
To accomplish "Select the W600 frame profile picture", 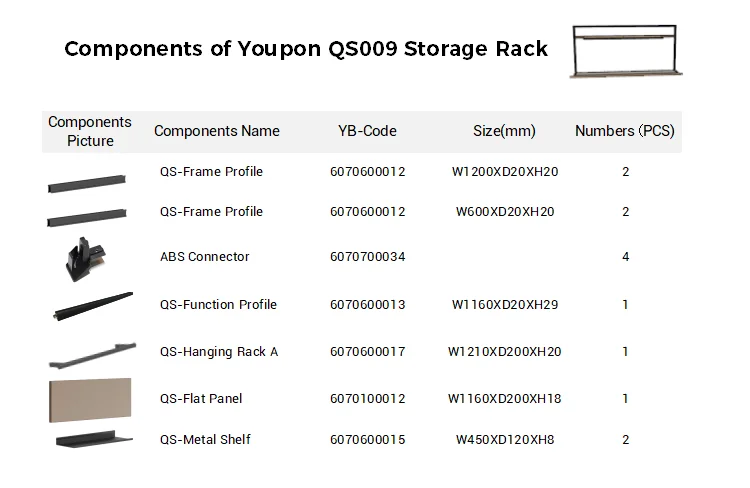I will (x=89, y=217).
